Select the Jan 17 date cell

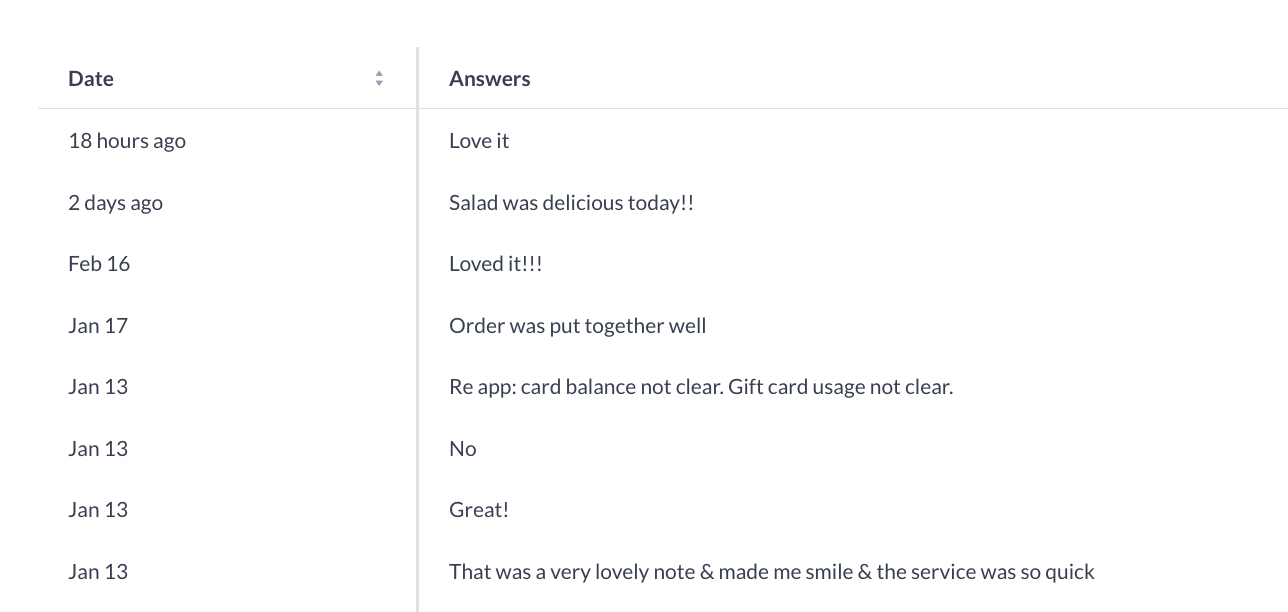(x=98, y=326)
